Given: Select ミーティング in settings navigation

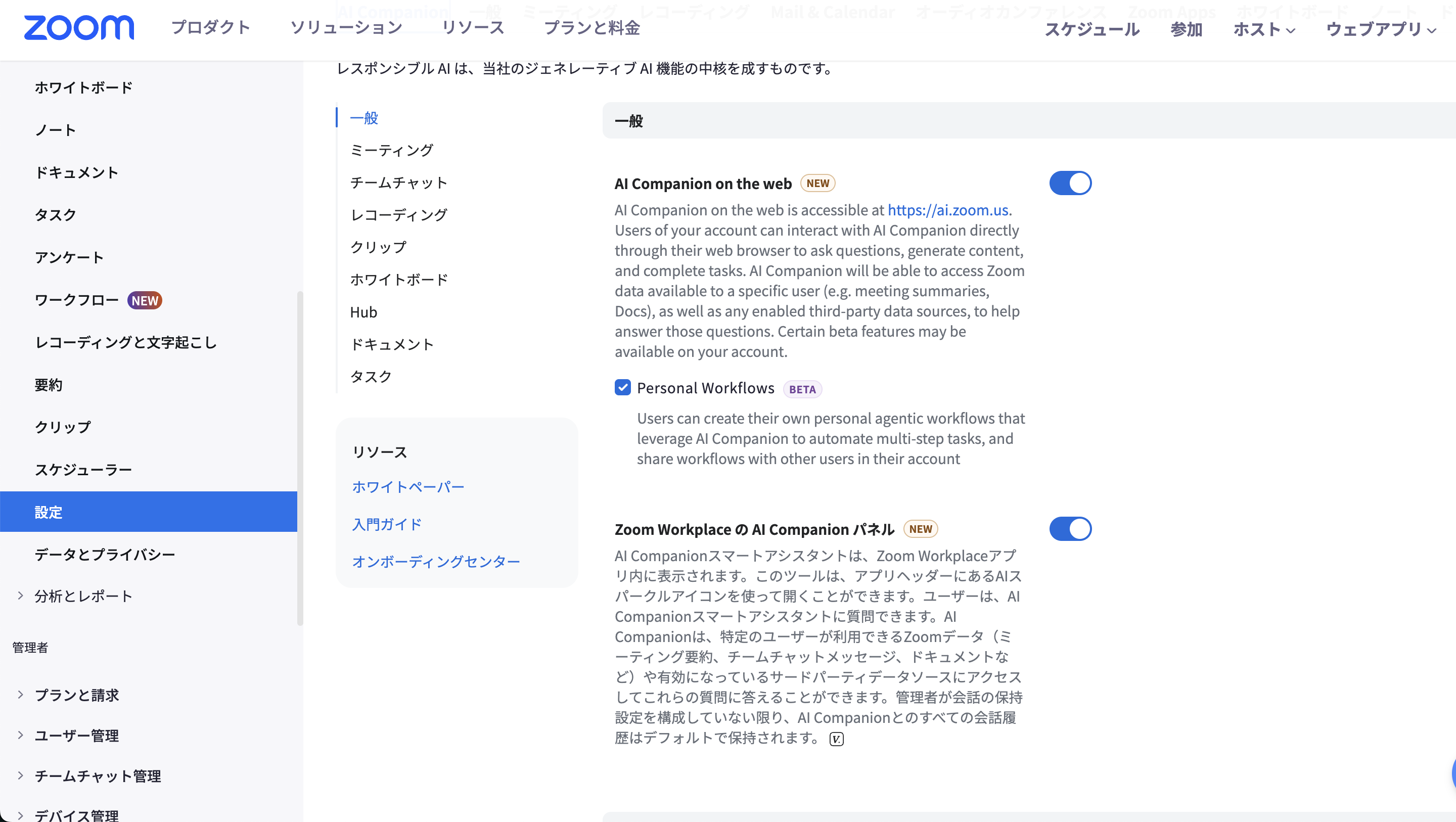Looking at the screenshot, I should click(391, 150).
